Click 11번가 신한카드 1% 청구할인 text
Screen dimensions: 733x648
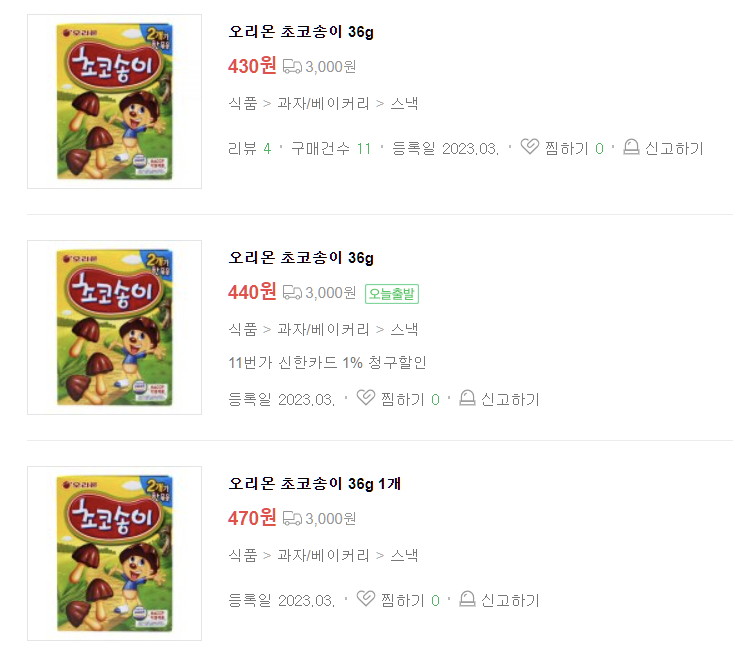click(x=327, y=362)
